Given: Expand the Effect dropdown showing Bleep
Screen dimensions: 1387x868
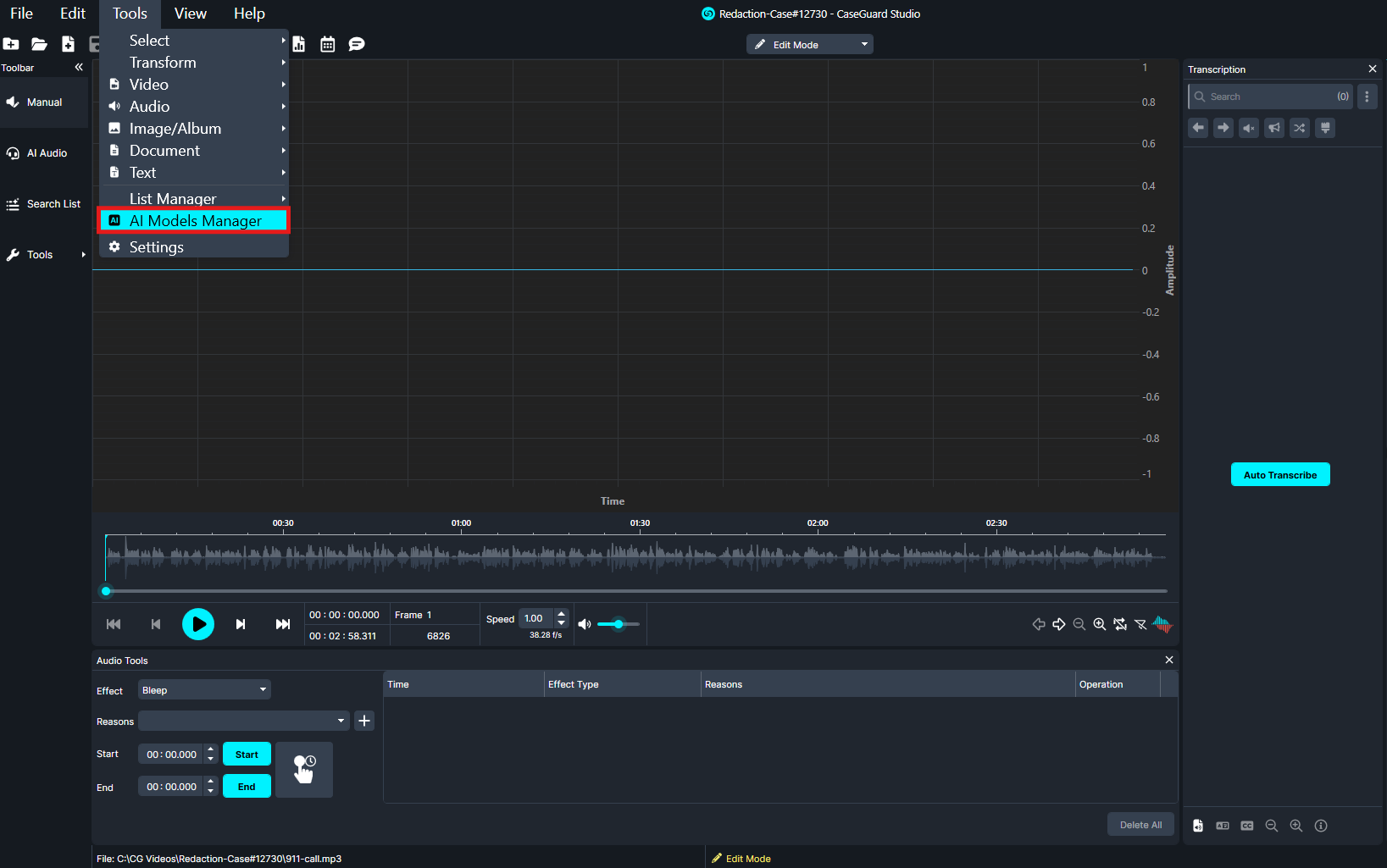Looking at the screenshot, I should (204, 690).
